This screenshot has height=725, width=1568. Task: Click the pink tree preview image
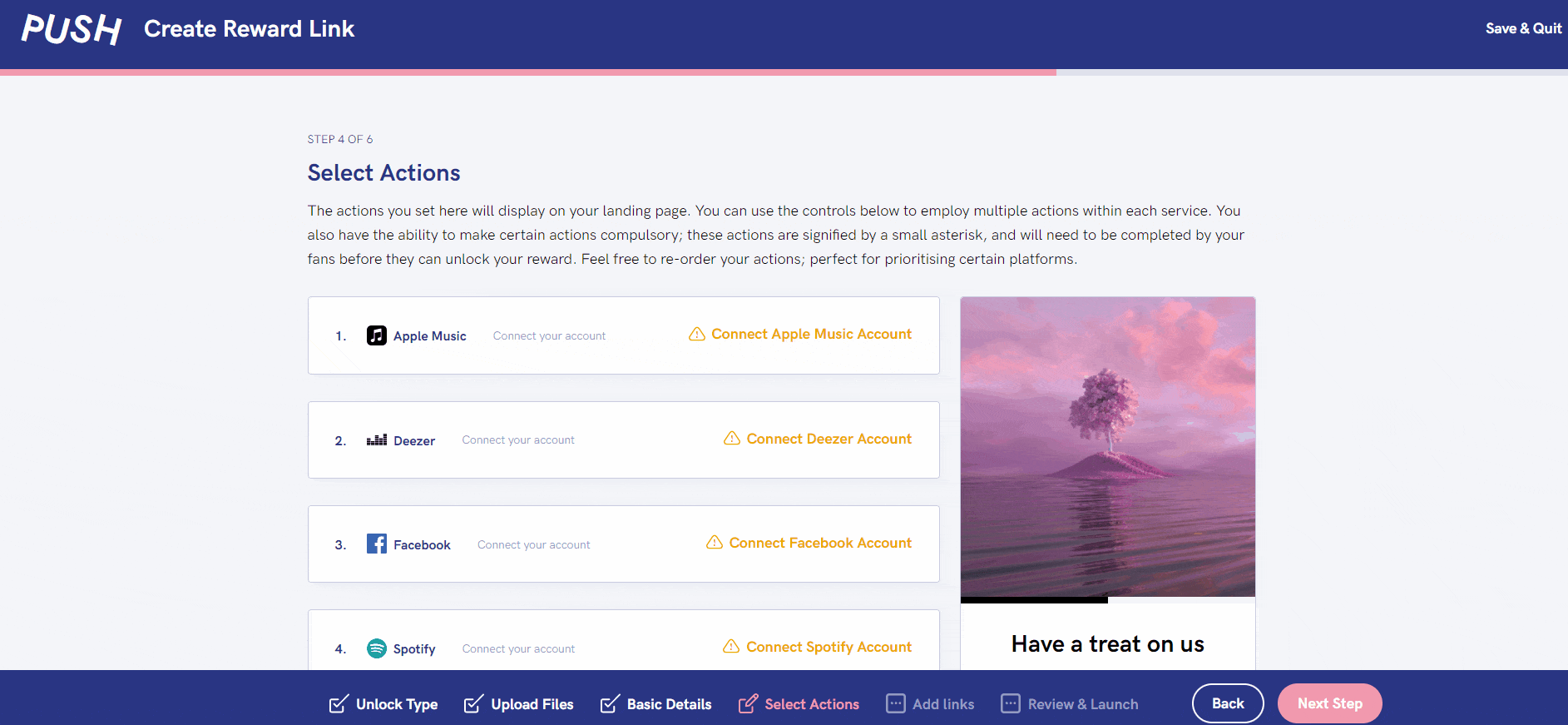point(1107,446)
